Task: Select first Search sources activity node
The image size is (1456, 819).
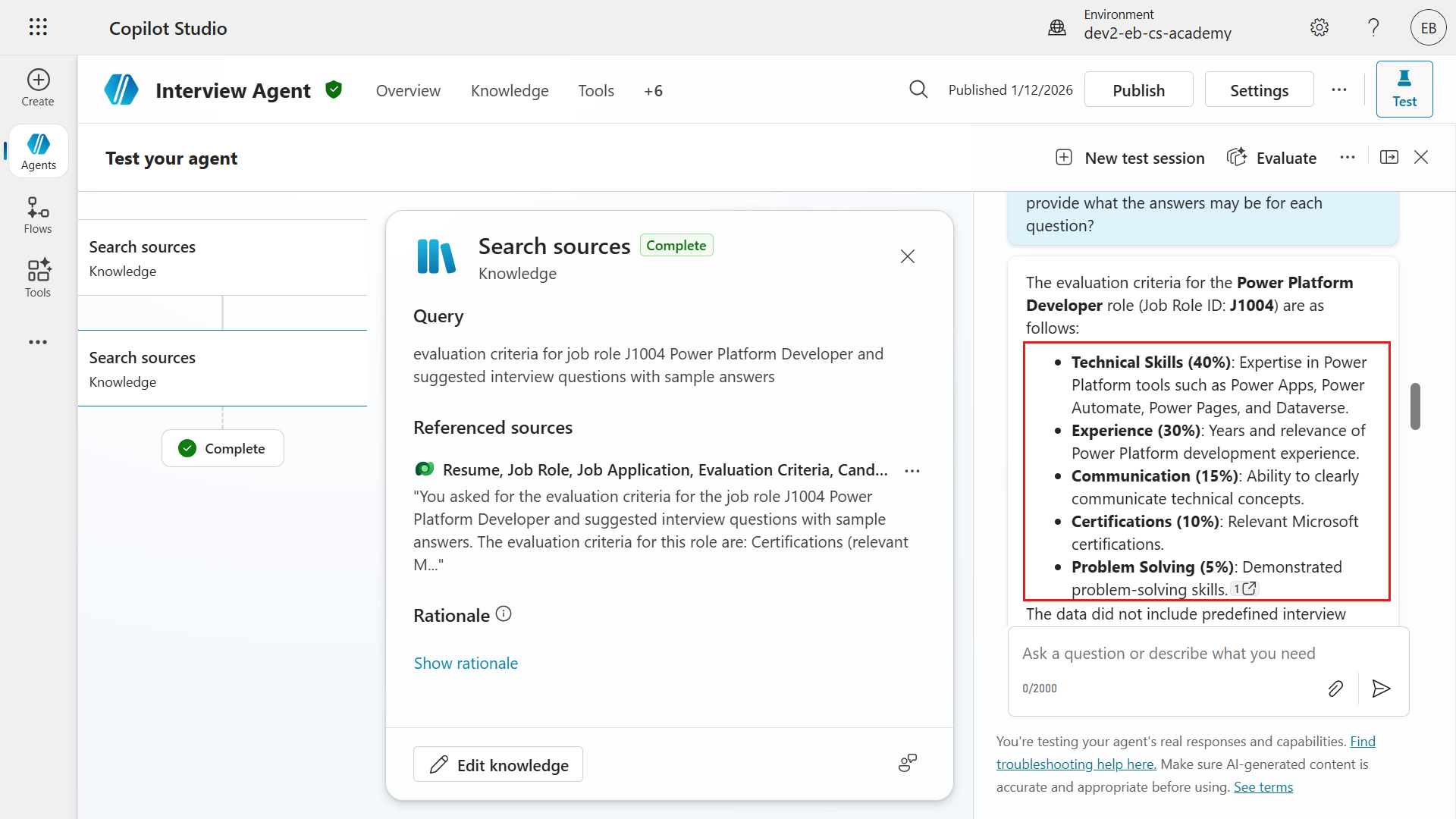Action: pyautogui.click(x=222, y=258)
